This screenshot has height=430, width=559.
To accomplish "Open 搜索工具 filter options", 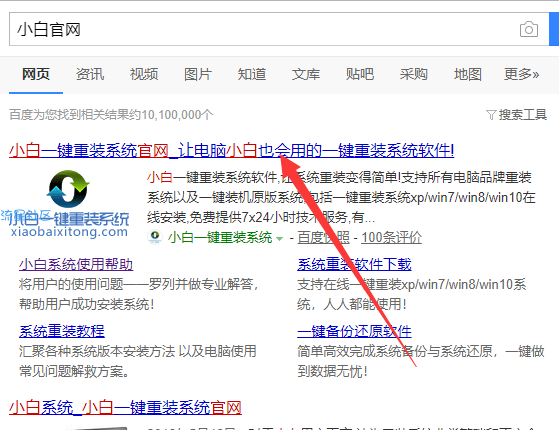I will [523, 115].
